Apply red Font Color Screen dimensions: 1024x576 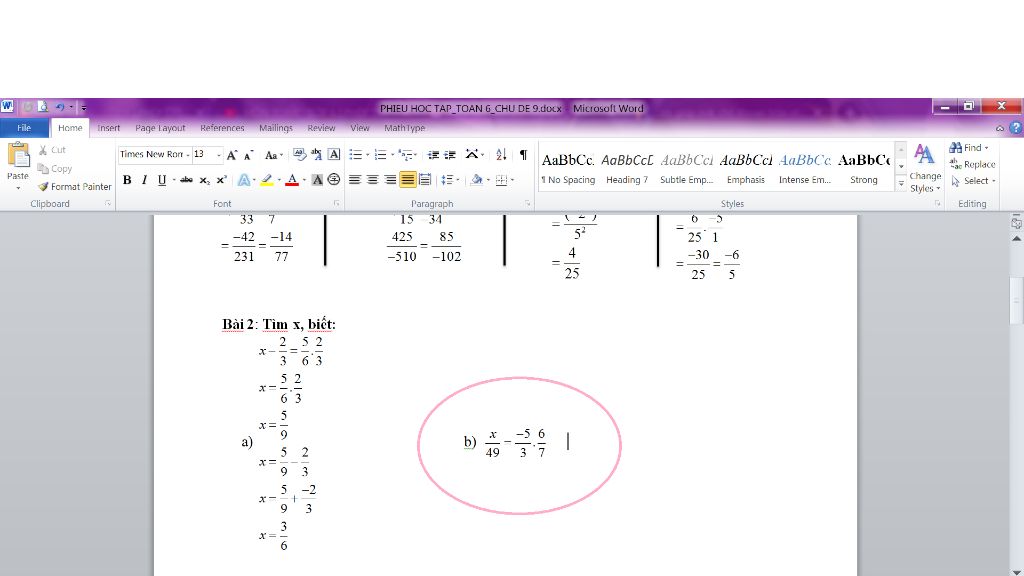[292, 180]
